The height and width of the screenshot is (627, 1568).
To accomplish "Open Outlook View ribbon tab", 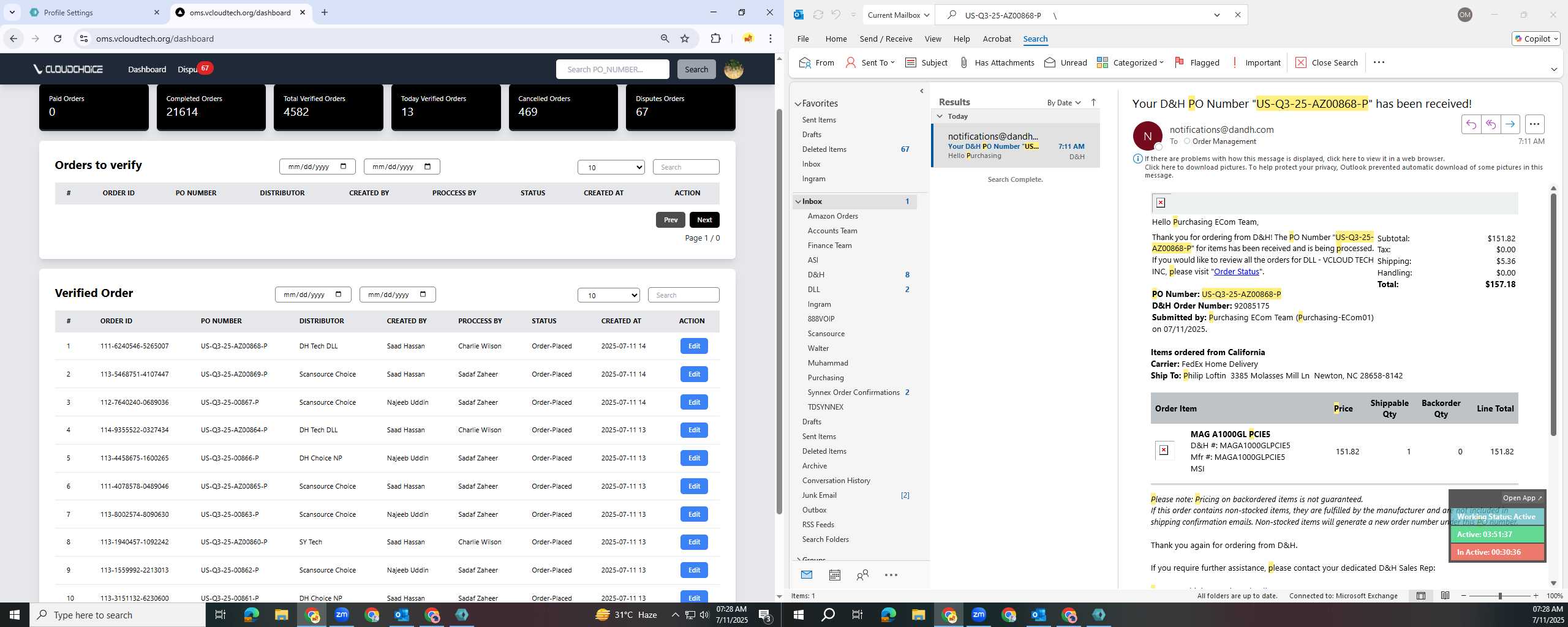I will pyautogui.click(x=933, y=39).
